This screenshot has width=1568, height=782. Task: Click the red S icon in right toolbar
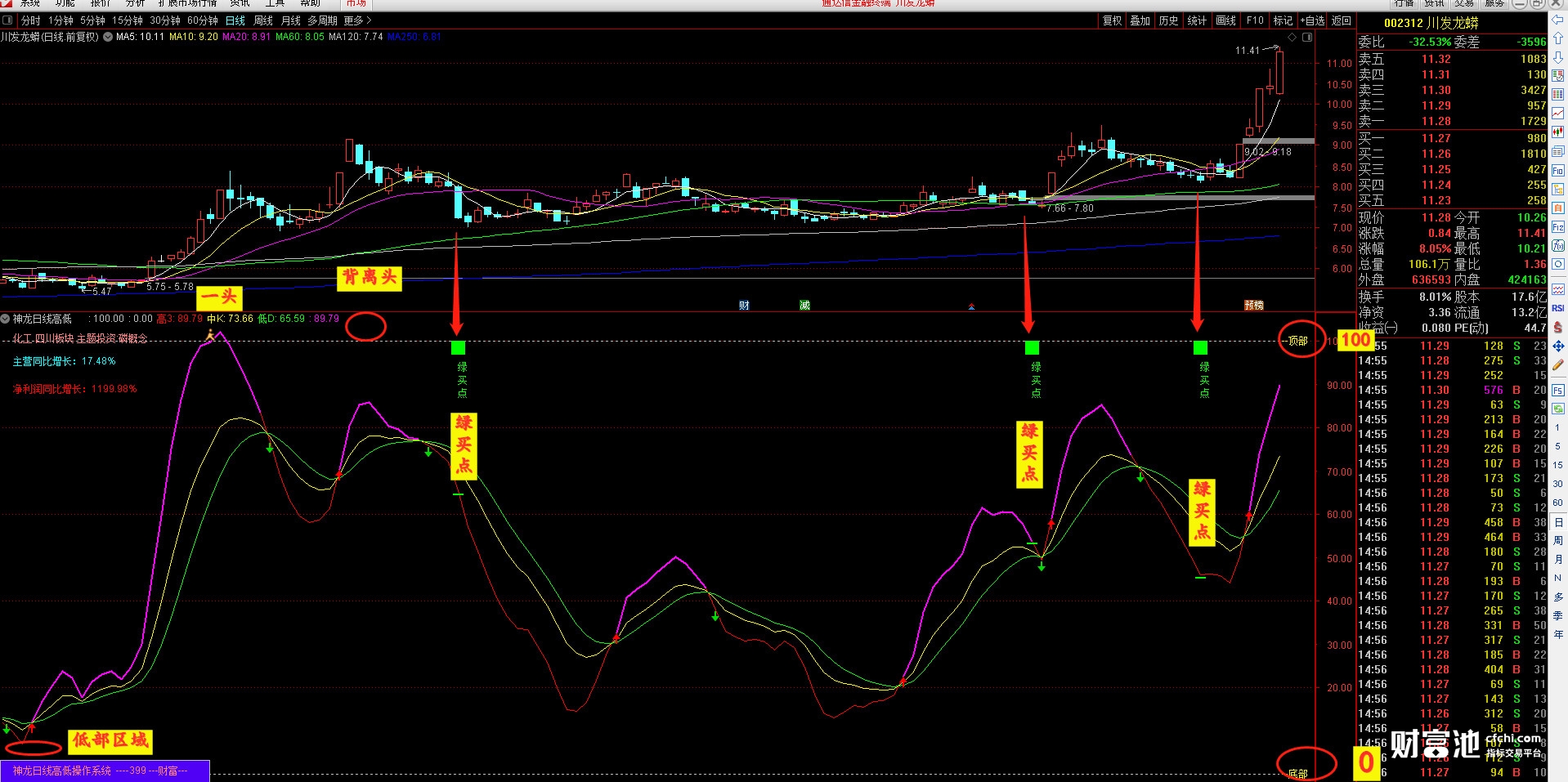coord(1558,328)
